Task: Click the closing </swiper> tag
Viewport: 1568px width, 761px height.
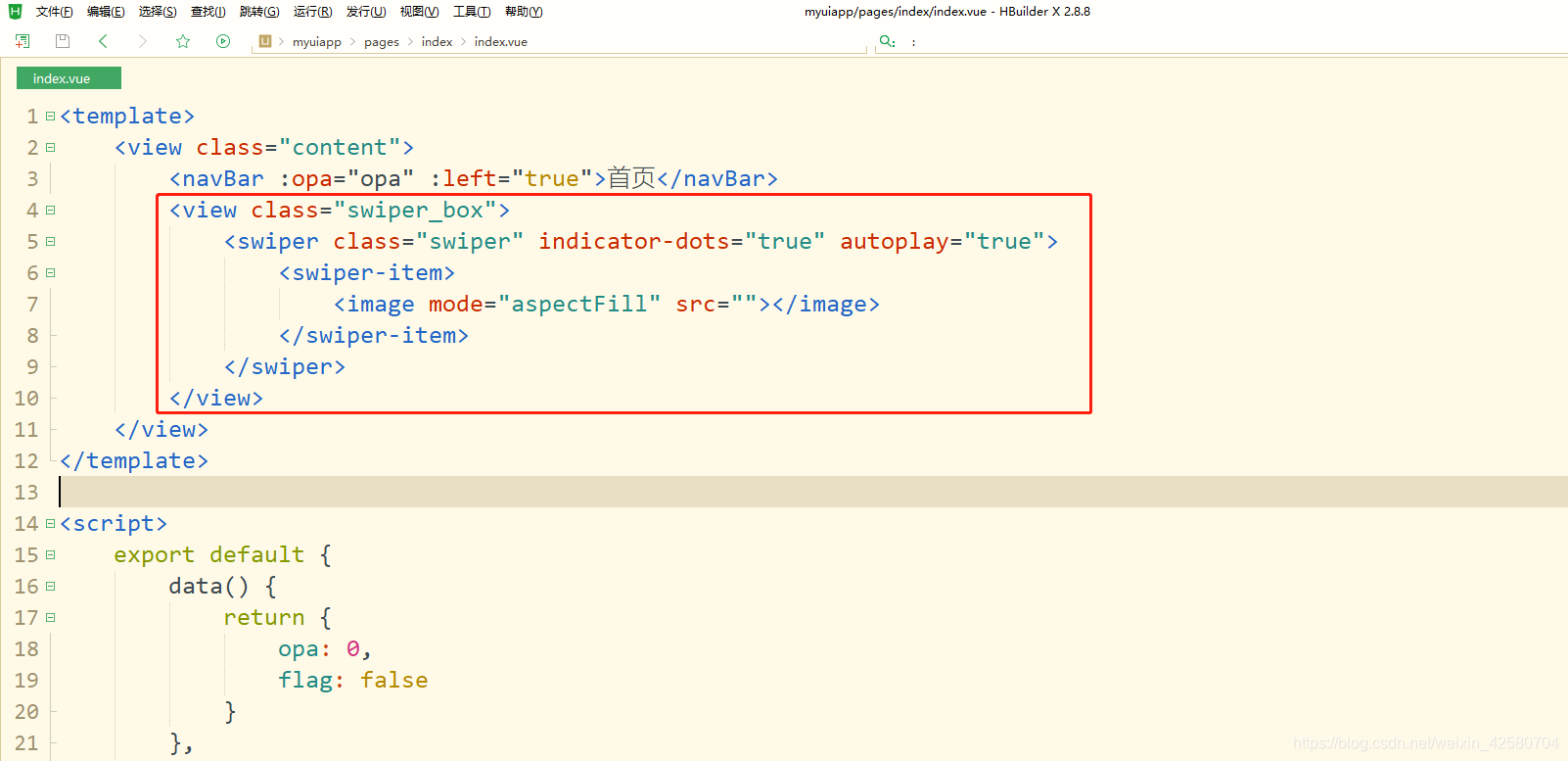Action: 285,367
